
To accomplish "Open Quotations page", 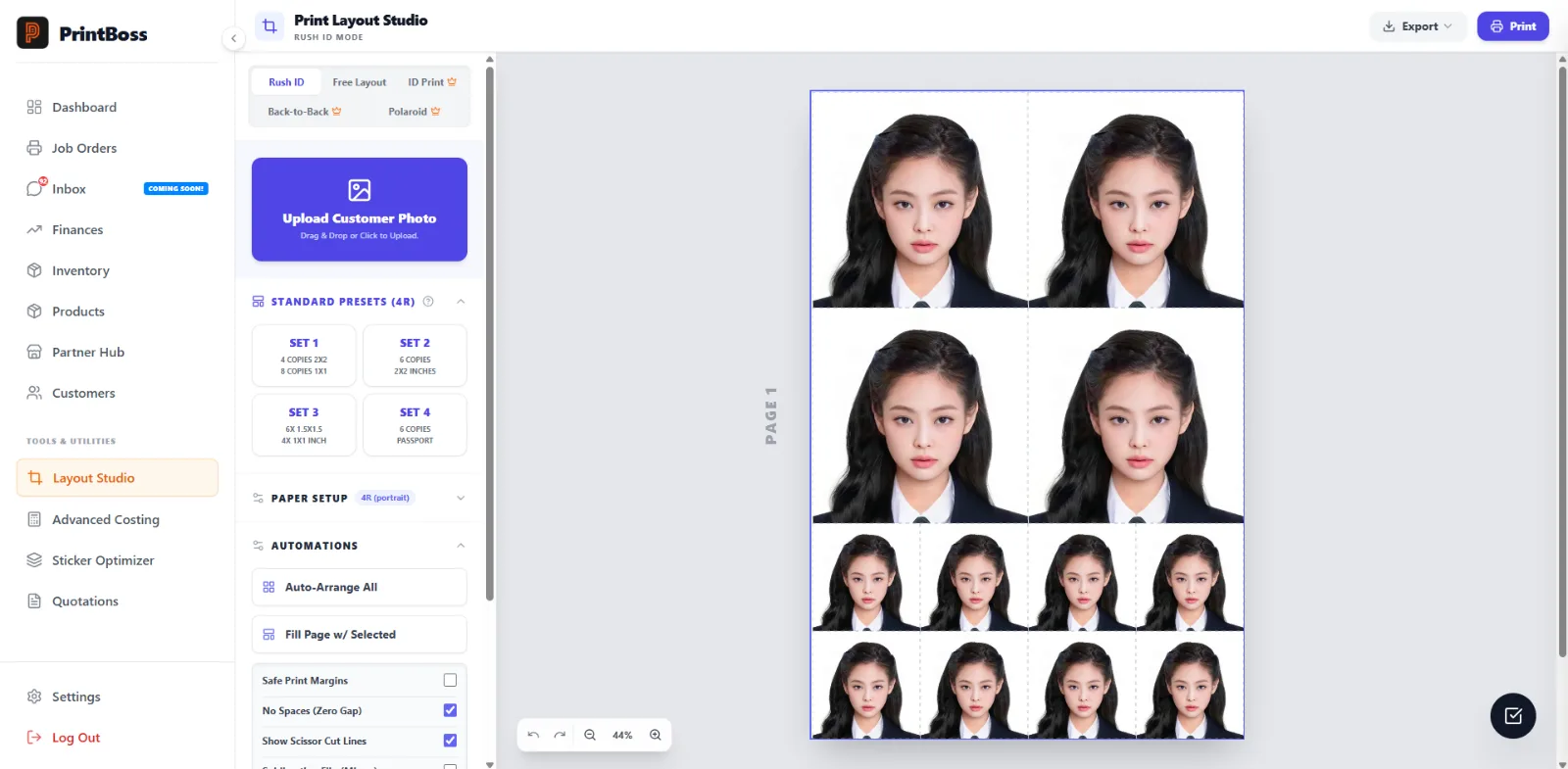I will [x=117, y=601].
